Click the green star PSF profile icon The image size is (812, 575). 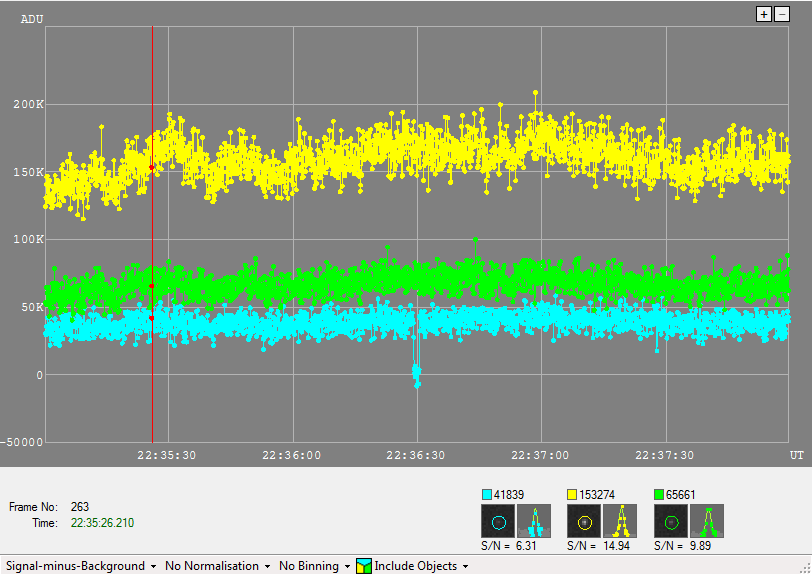pyautogui.click(x=707, y=521)
